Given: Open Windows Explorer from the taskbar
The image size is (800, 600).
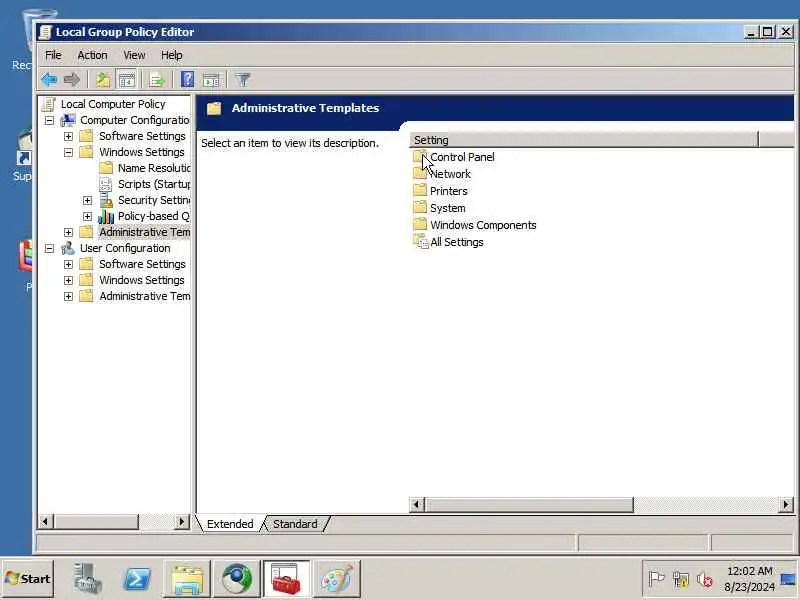Looking at the screenshot, I should point(187,579).
